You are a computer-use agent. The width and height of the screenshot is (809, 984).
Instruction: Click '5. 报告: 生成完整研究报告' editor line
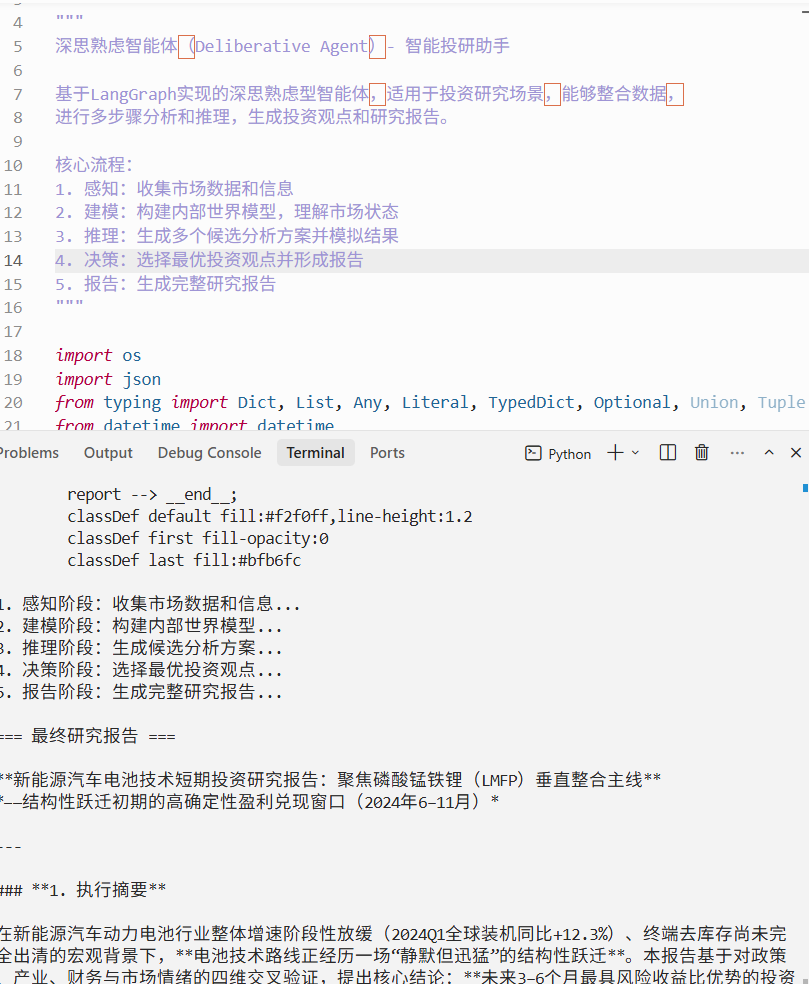pos(166,284)
